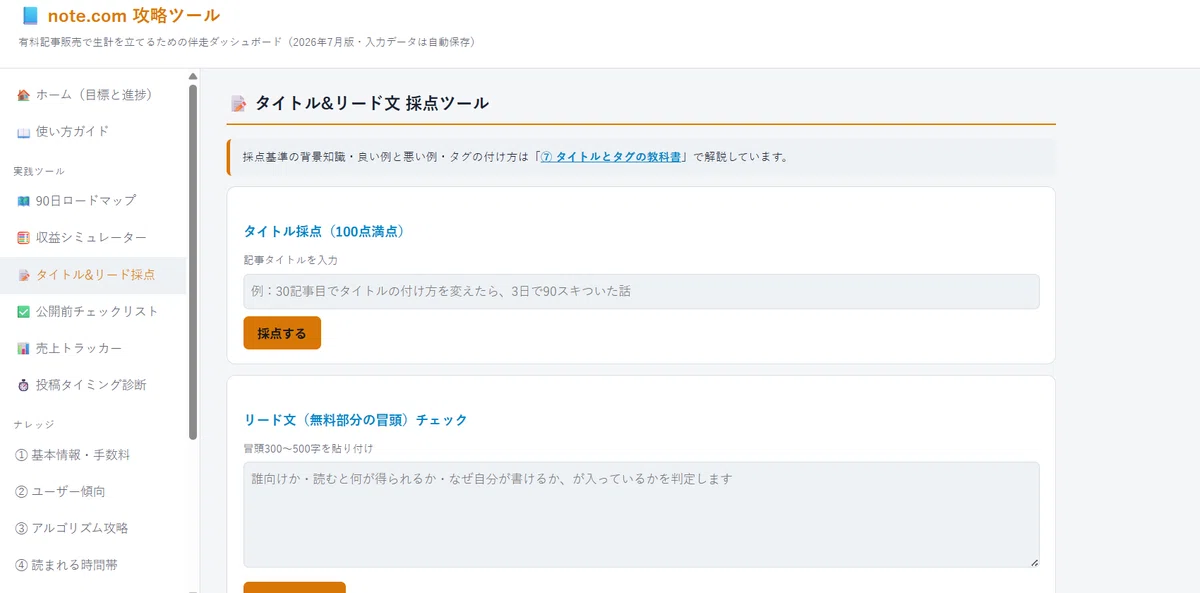1200x593 pixels.
Task: Click the リード文 textarea
Action: (x=641, y=514)
